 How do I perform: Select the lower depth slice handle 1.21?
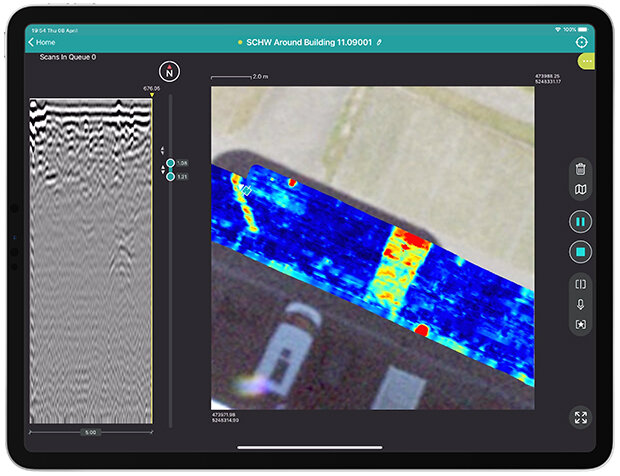pyautogui.click(x=171, y=176)
